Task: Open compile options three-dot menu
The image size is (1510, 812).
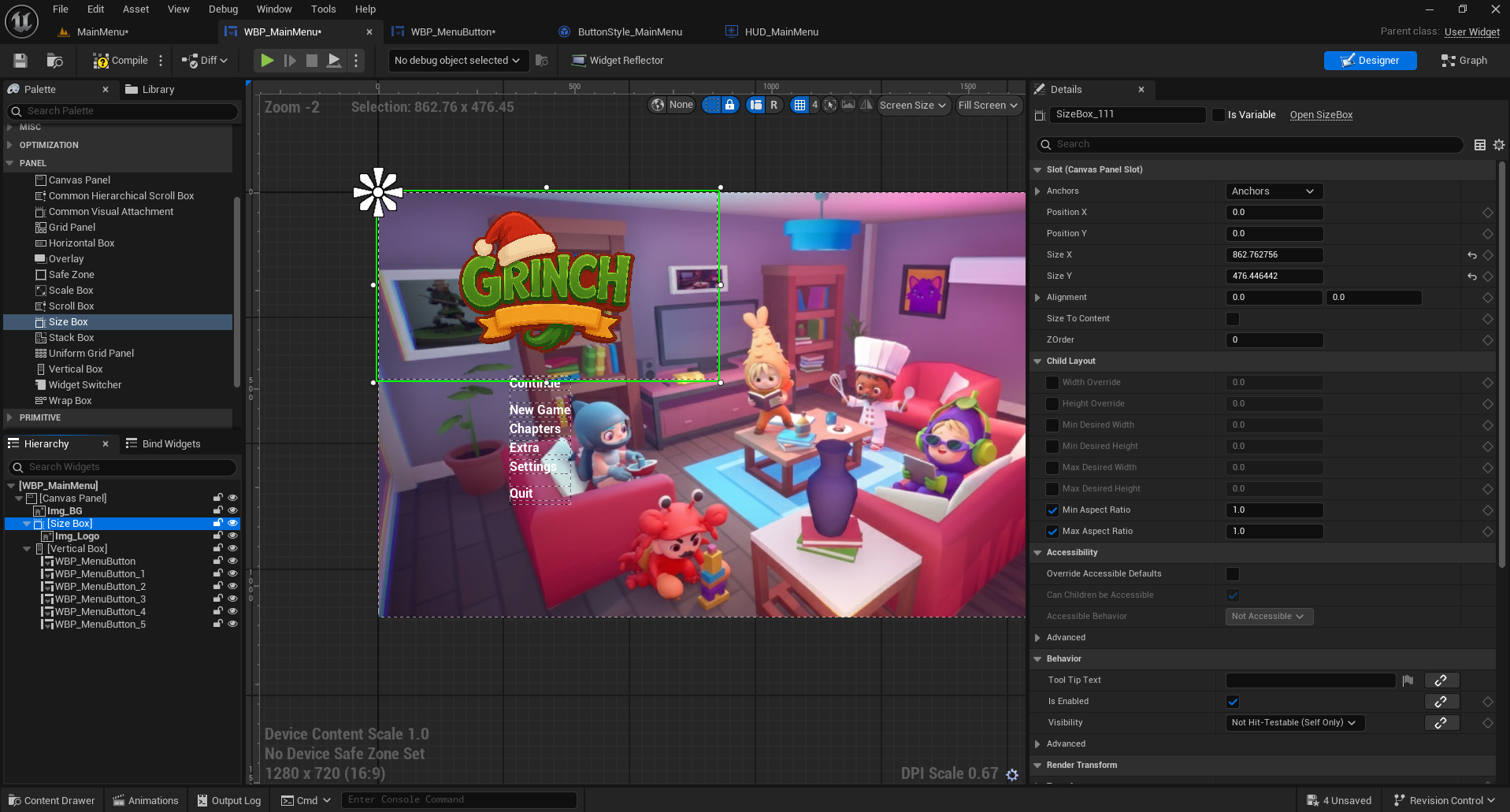Action: 161,61
